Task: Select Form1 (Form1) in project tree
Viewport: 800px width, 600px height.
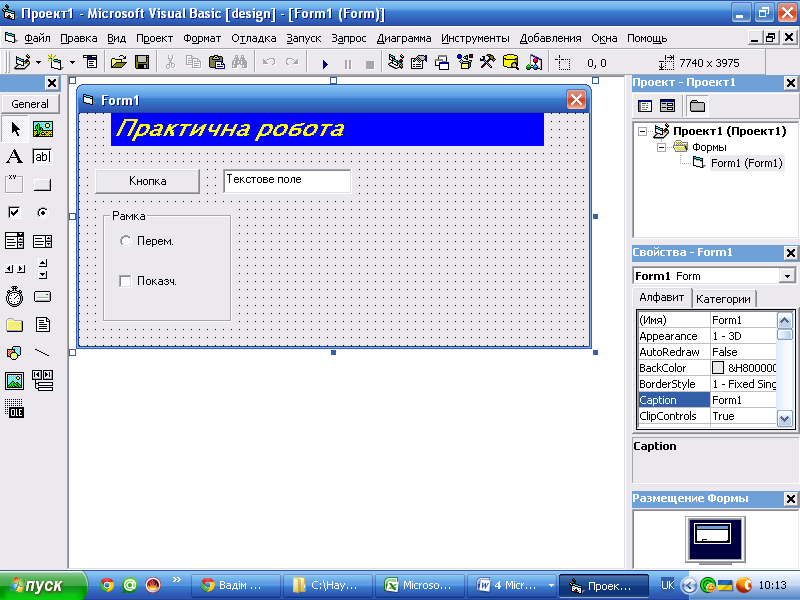Action: click(746, 163)
